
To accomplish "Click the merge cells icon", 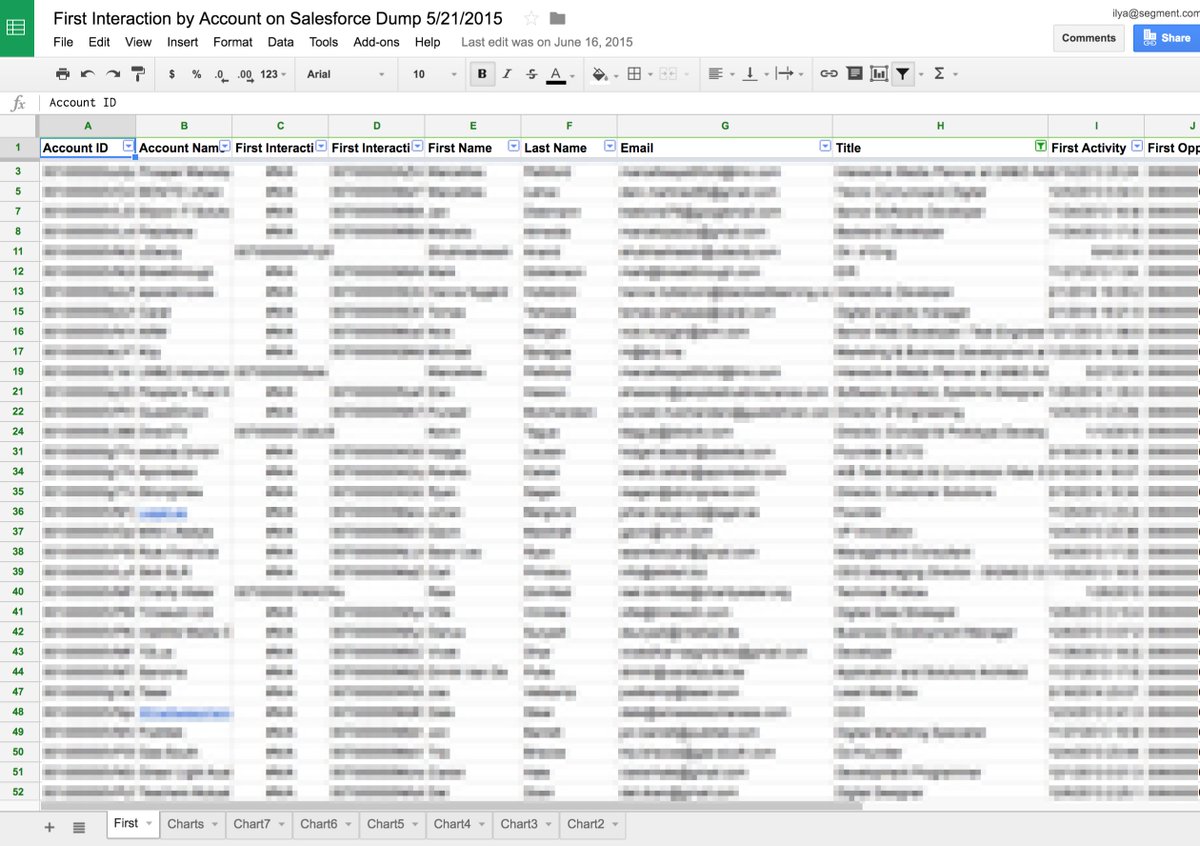I will pyautogui.click(x=667, y=74).
